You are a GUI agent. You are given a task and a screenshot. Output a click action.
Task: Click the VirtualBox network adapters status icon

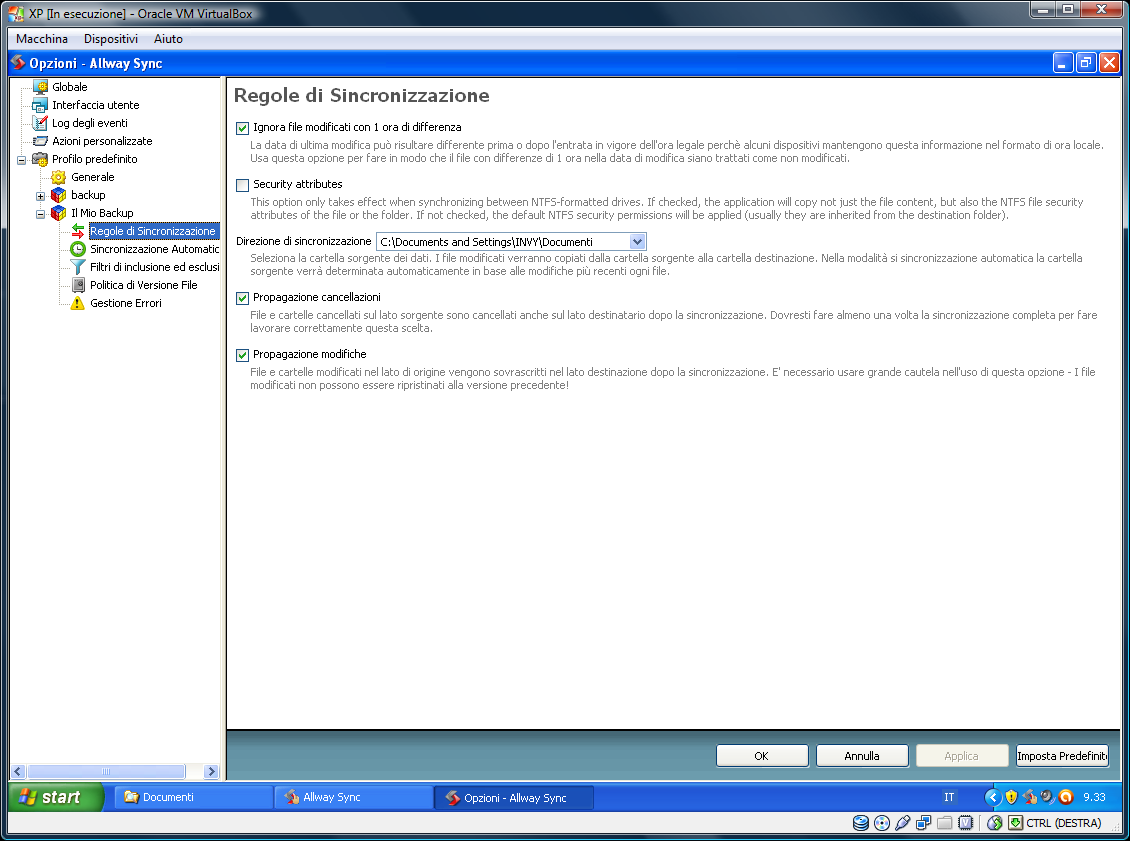(923, 823)
